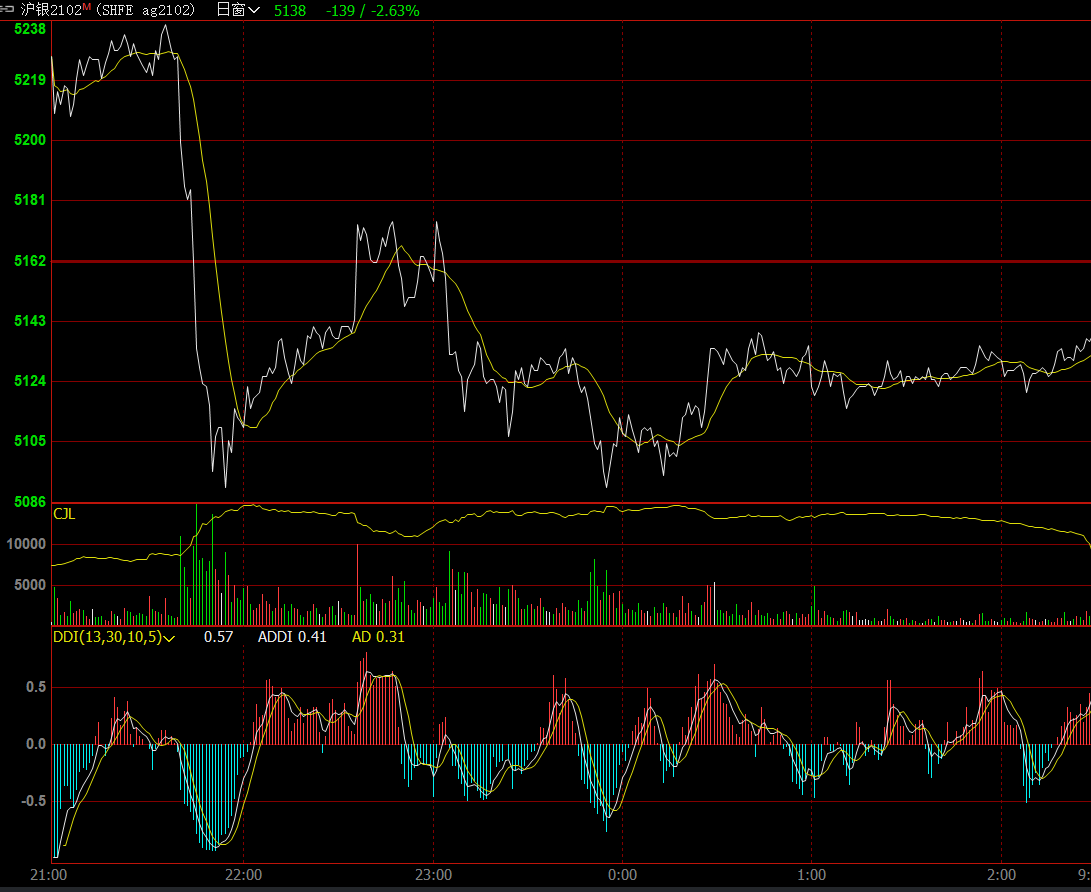
Task: Click the 22:00 time axis label
Action: coord(244,875)
